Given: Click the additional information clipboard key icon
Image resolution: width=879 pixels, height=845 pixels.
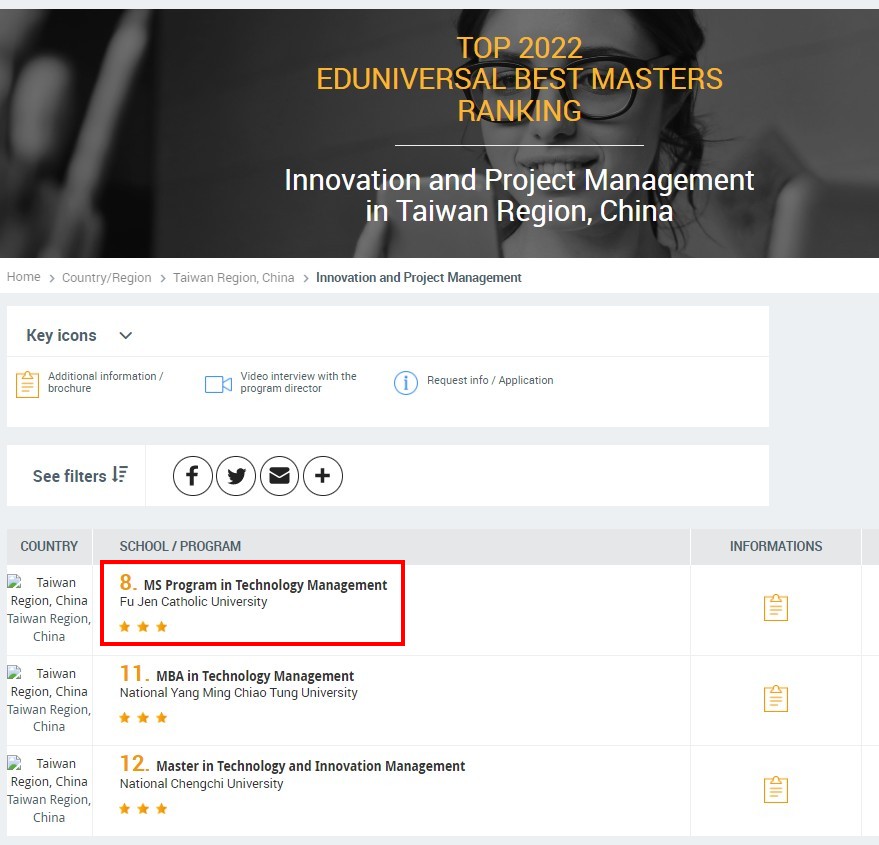Looking at the screenshot, I should [28, 384].
